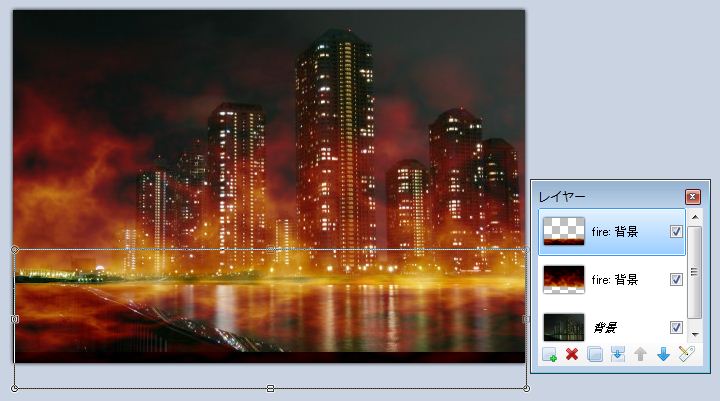Screen dimensions: 720x401
Task: Select the italic 背景 layer name
Action: coord(605,328)
